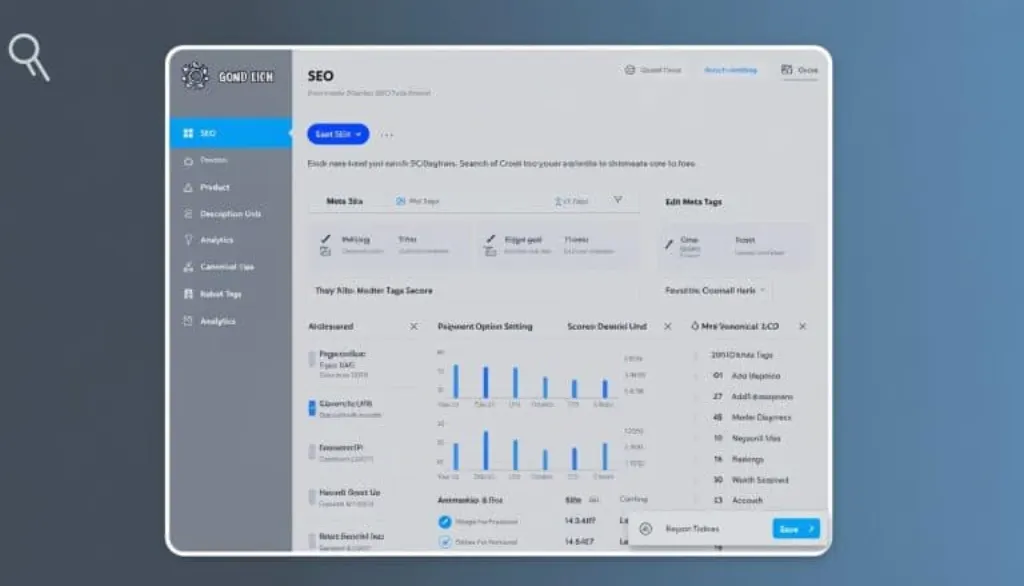The height and width of the screenshot is (586, 1024).
Task: Close the Scoren chart panel with its X
Action: (x=667, y=326)
